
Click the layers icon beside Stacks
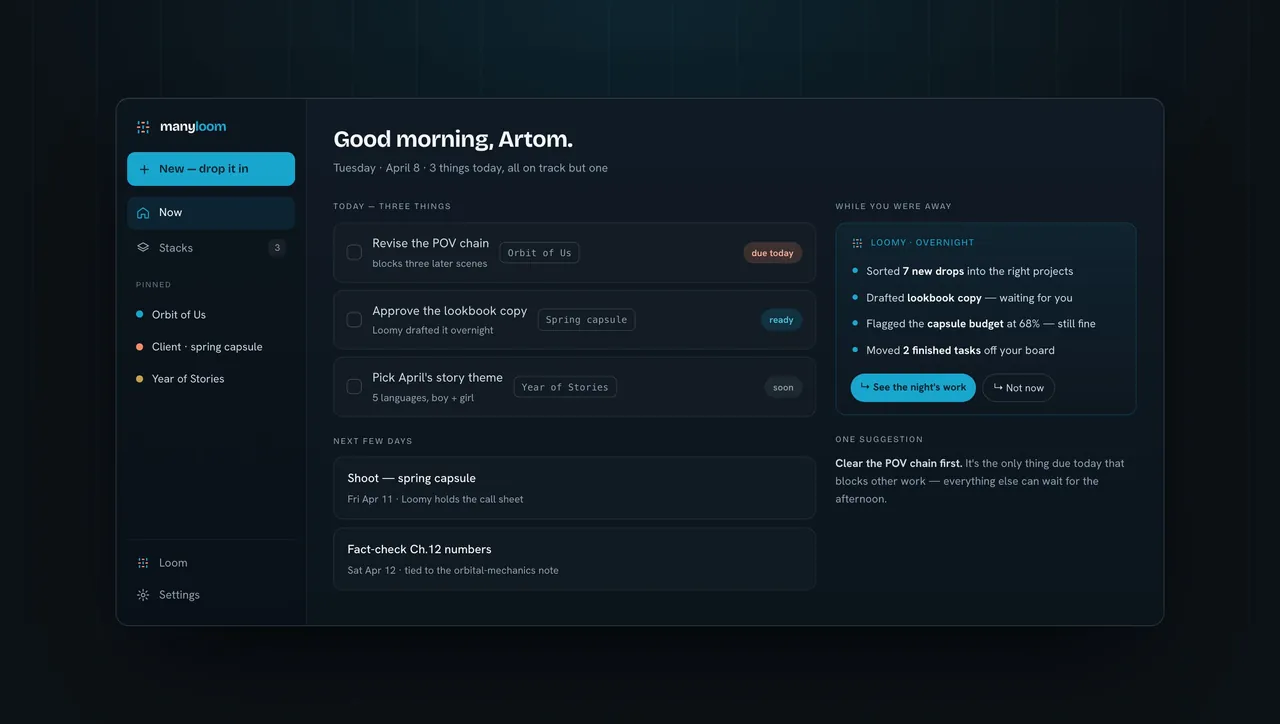point(143,248)
